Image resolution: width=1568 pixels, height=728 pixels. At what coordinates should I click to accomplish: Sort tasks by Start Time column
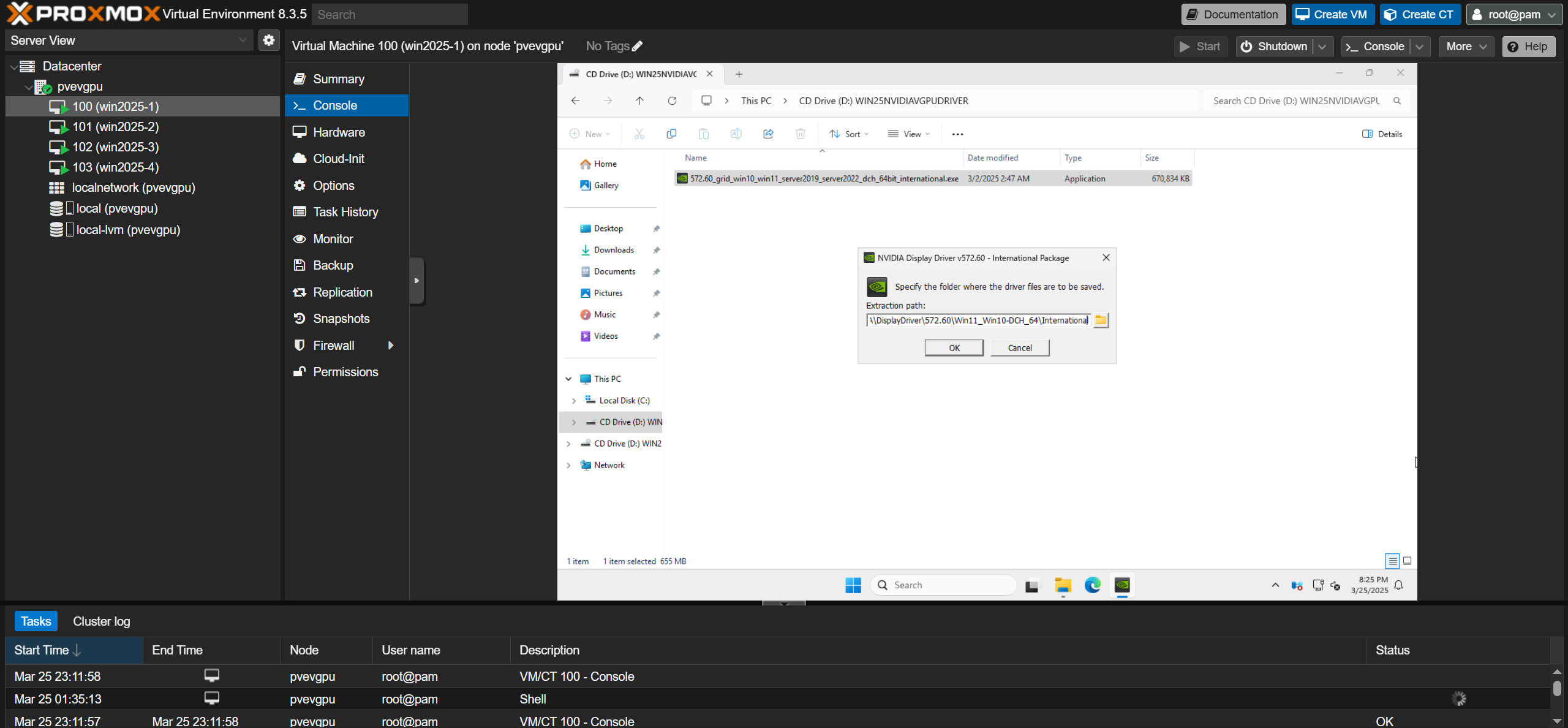[74, 651]
